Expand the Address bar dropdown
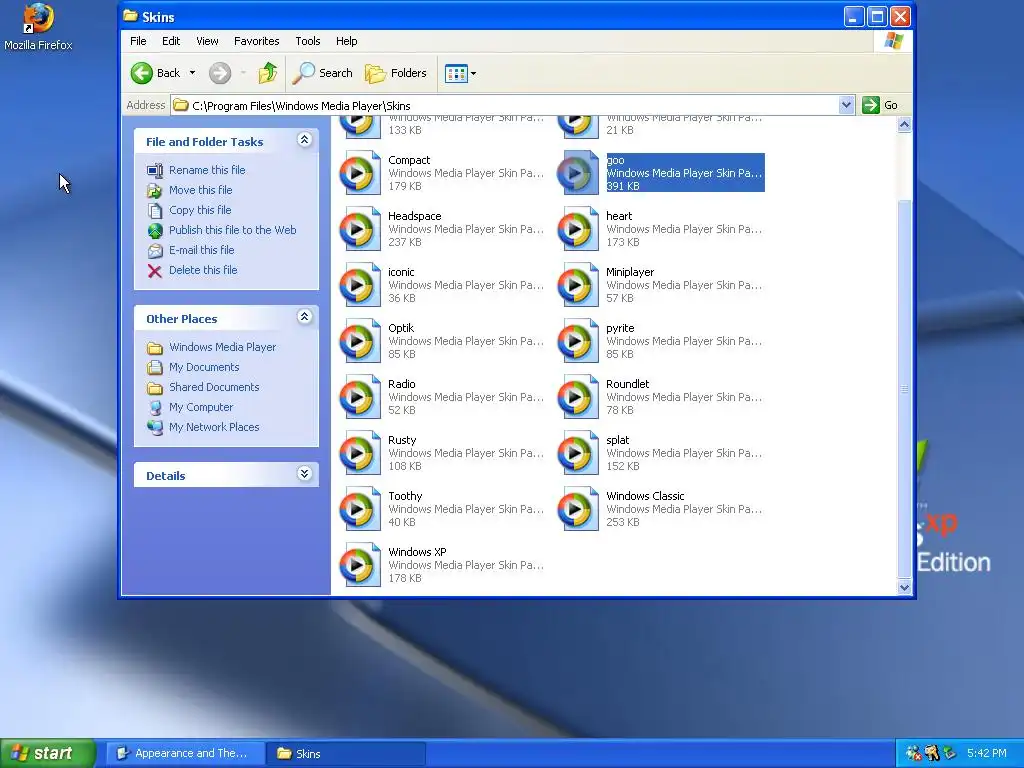Image resolution: width=1024 pixels, height=768 pixels. pyautogui.click(x=846, y=105)
